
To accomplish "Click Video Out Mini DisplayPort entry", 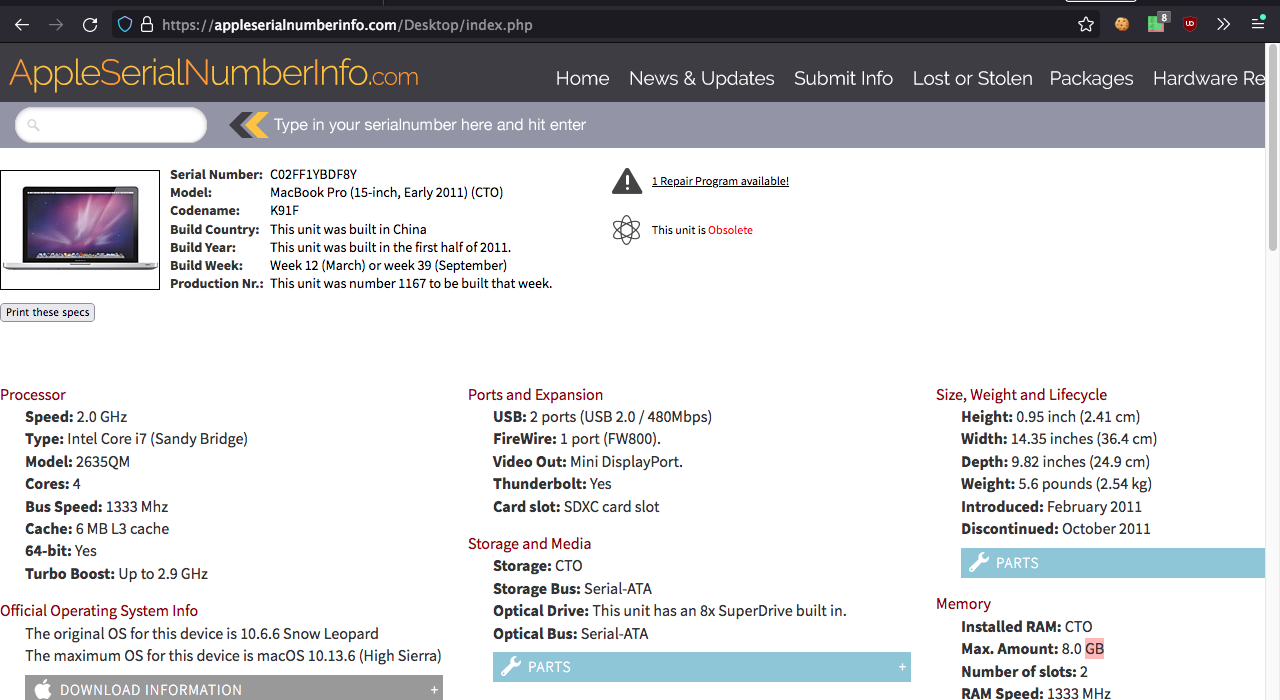I will click(588, 461).
